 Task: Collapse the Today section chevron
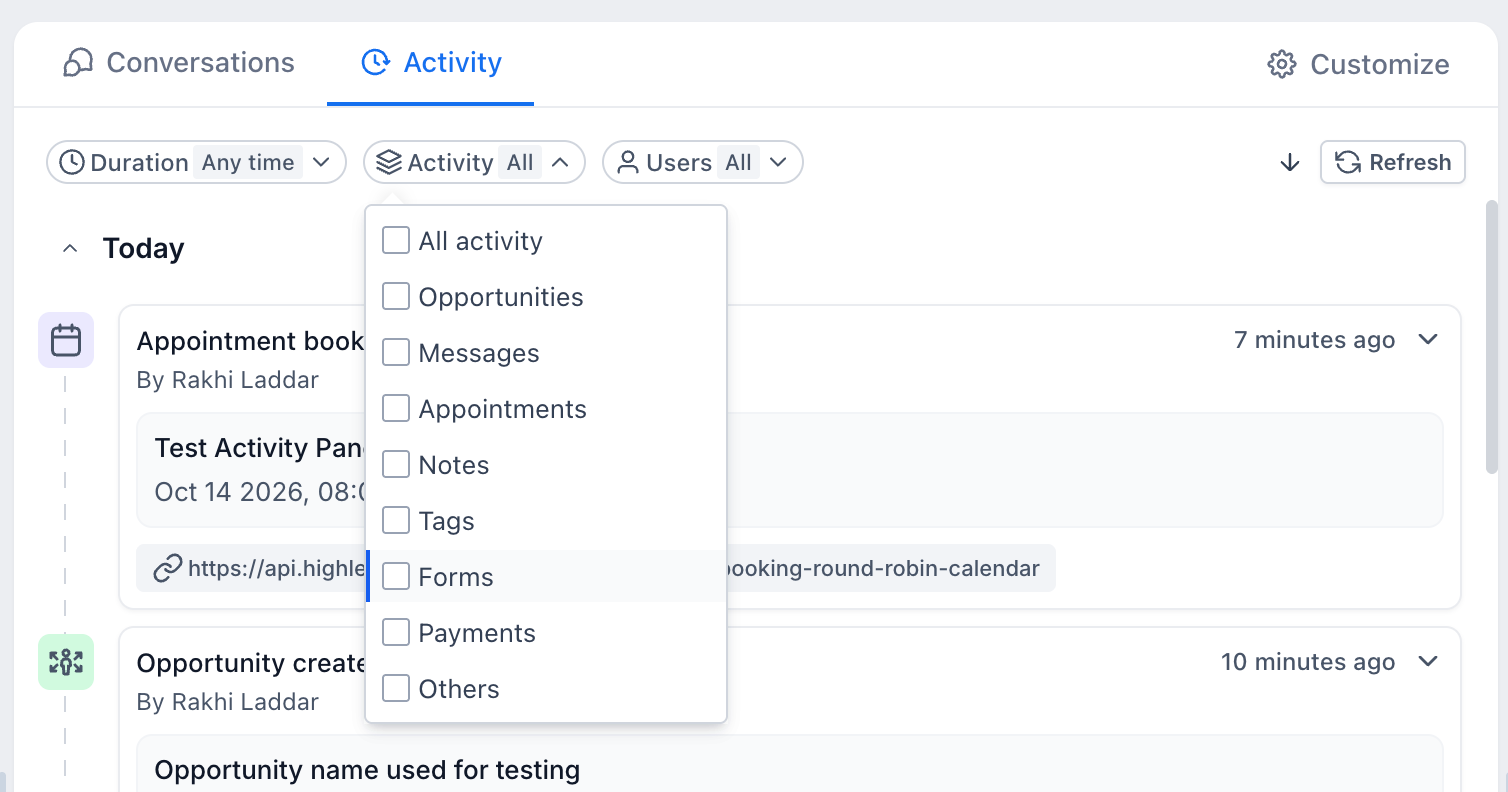70,249
